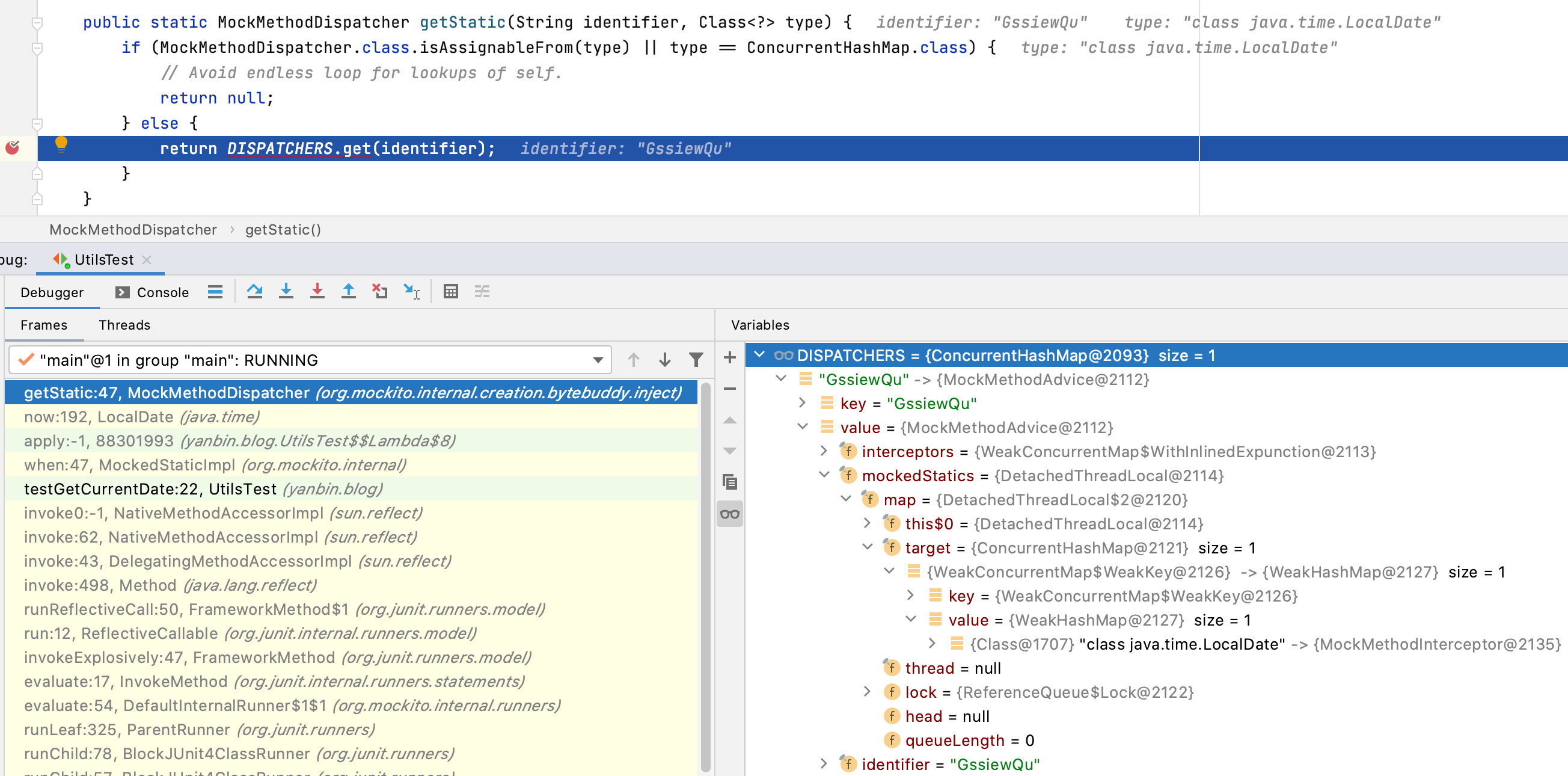The width and height of the screenshot is (1568, 776).
Task: Click the Step Out icon
Action: [348, 292]
